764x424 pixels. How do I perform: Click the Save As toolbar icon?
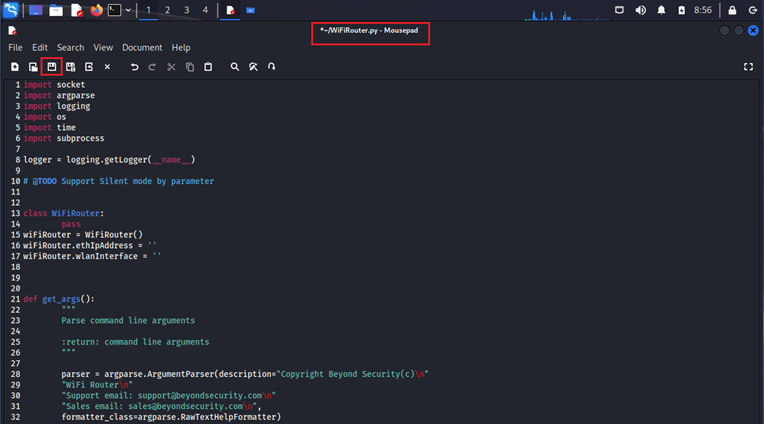[x=71, y=67]
